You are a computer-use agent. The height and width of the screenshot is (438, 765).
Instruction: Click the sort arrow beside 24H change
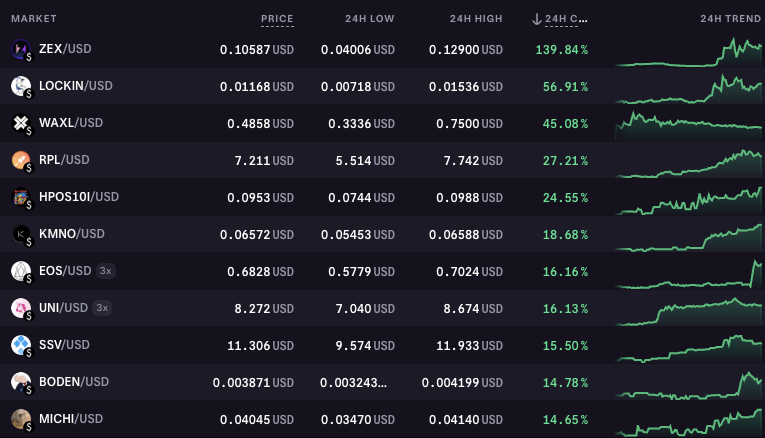tap(537, 19)
